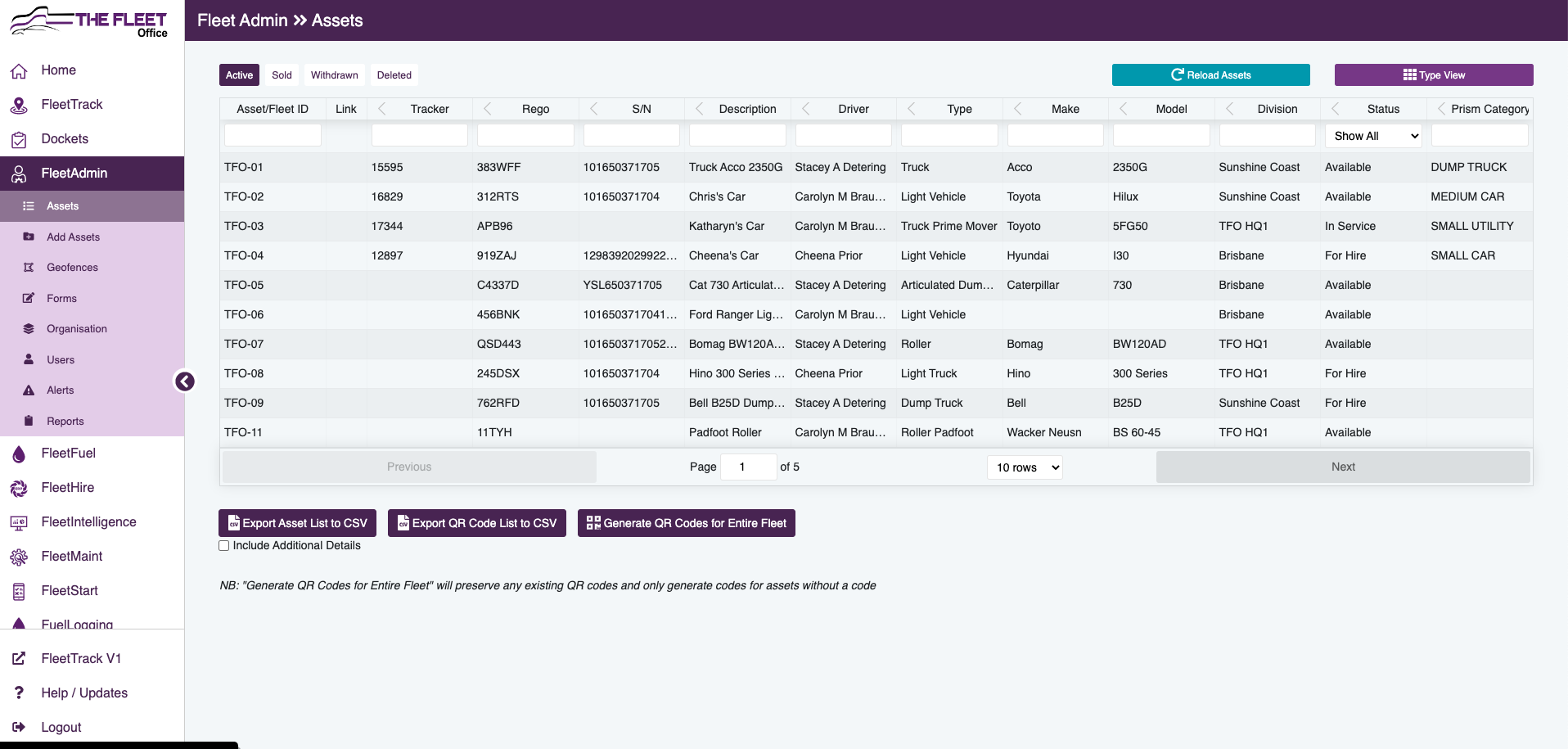Open the Status Show All dropdown
1568x749 pixels.
1373,136
